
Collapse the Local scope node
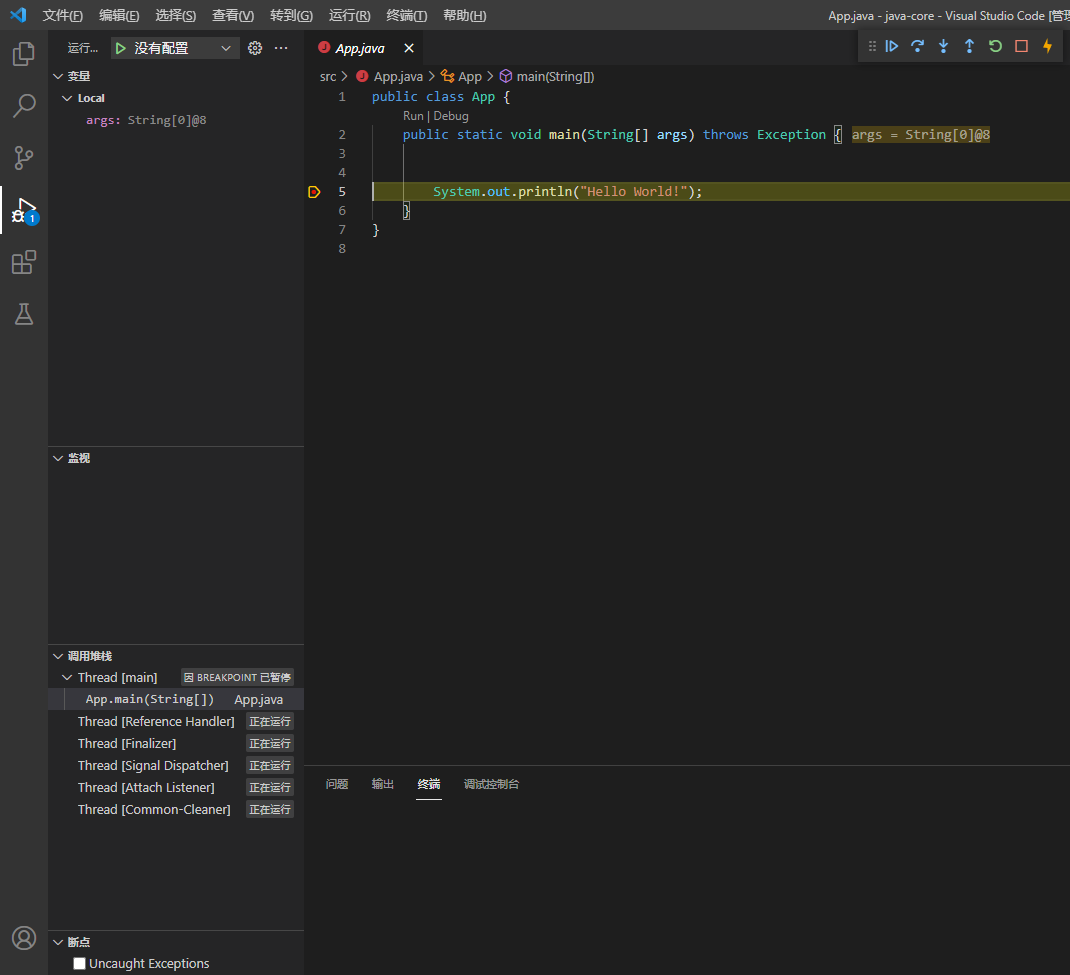[x=67, y=98]
